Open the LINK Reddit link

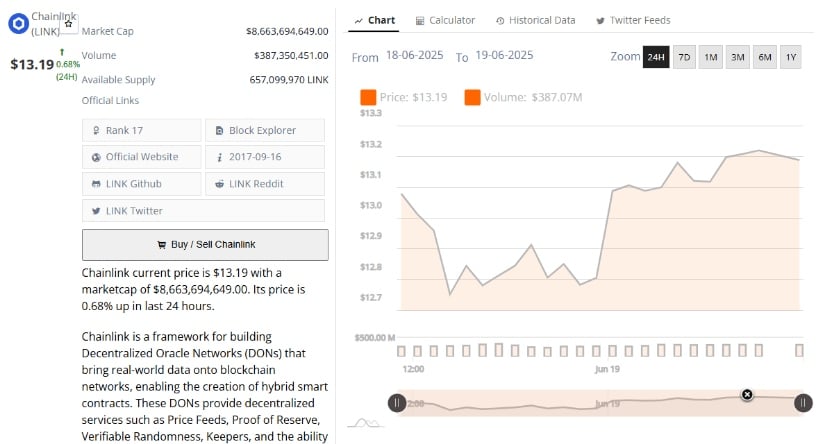click(265, 184)
